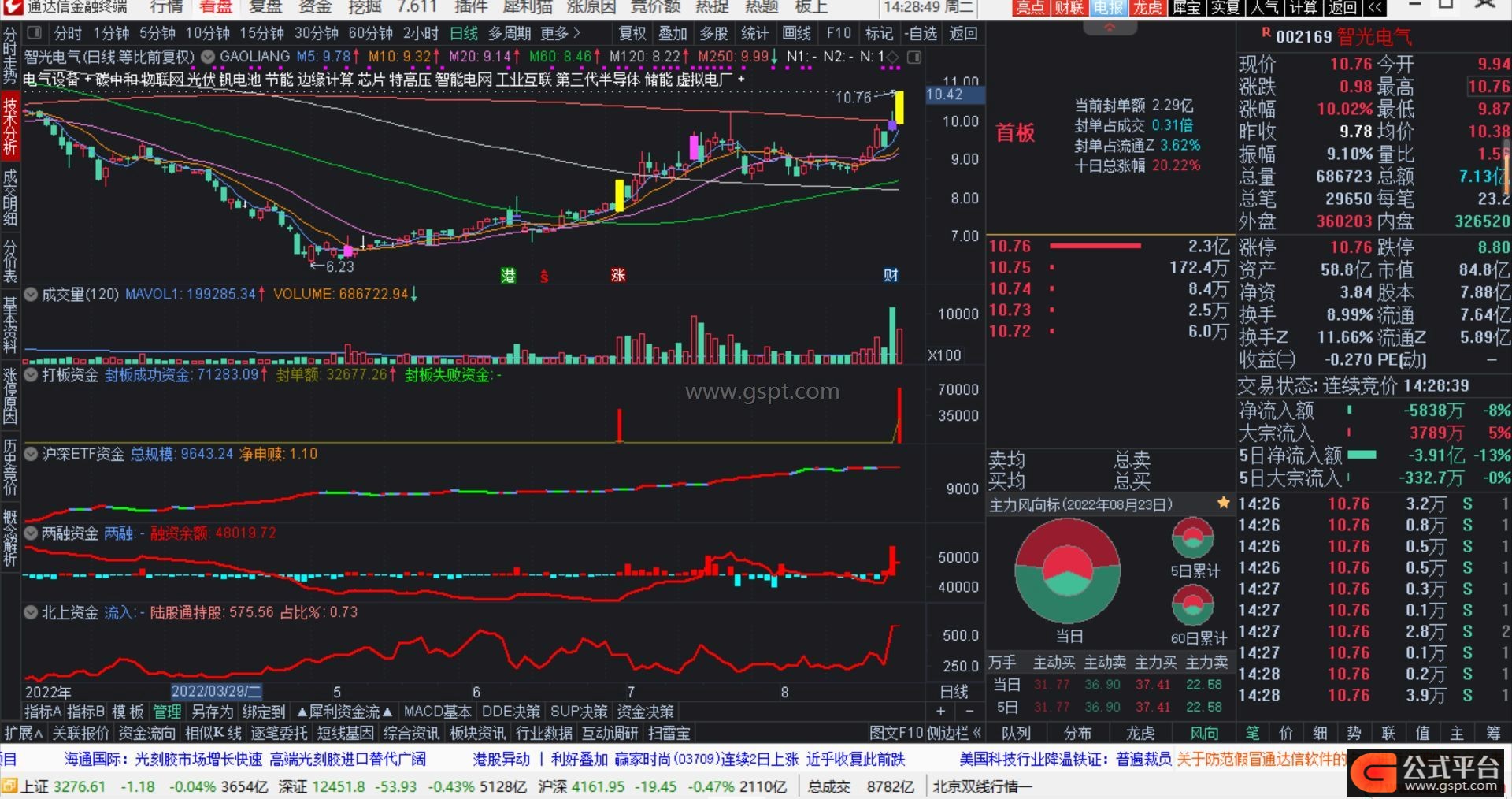Click the blue 财 marker on the chart
1512x799 pixels.
[891, 275]
